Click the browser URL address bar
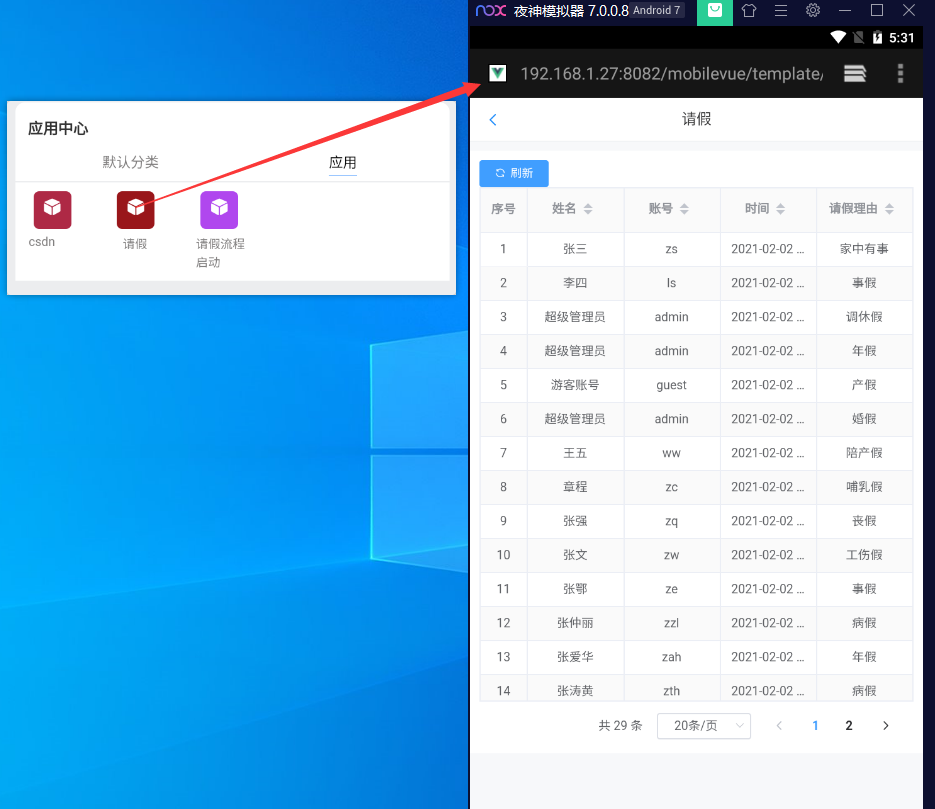The height and width of the screenshot is (809, 935). point(671,73)
